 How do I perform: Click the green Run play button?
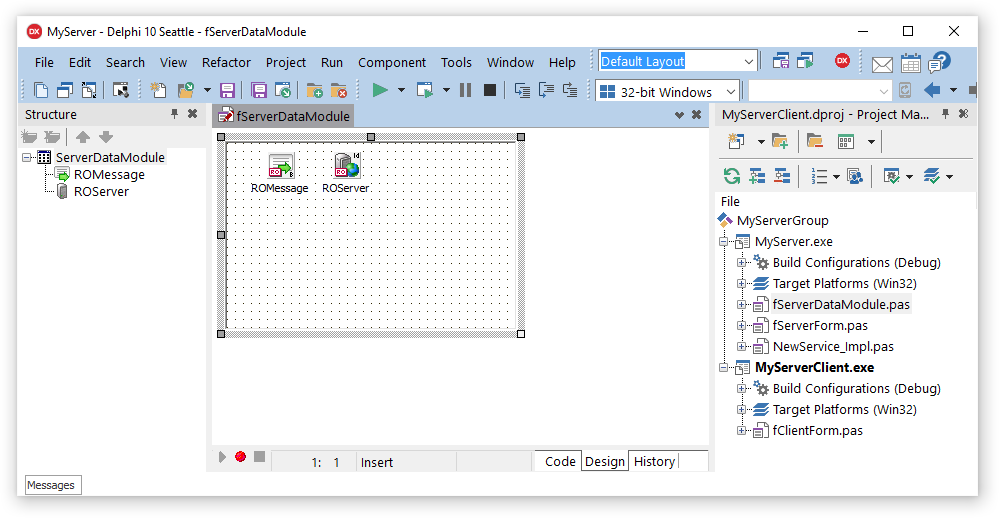point(380,90)
